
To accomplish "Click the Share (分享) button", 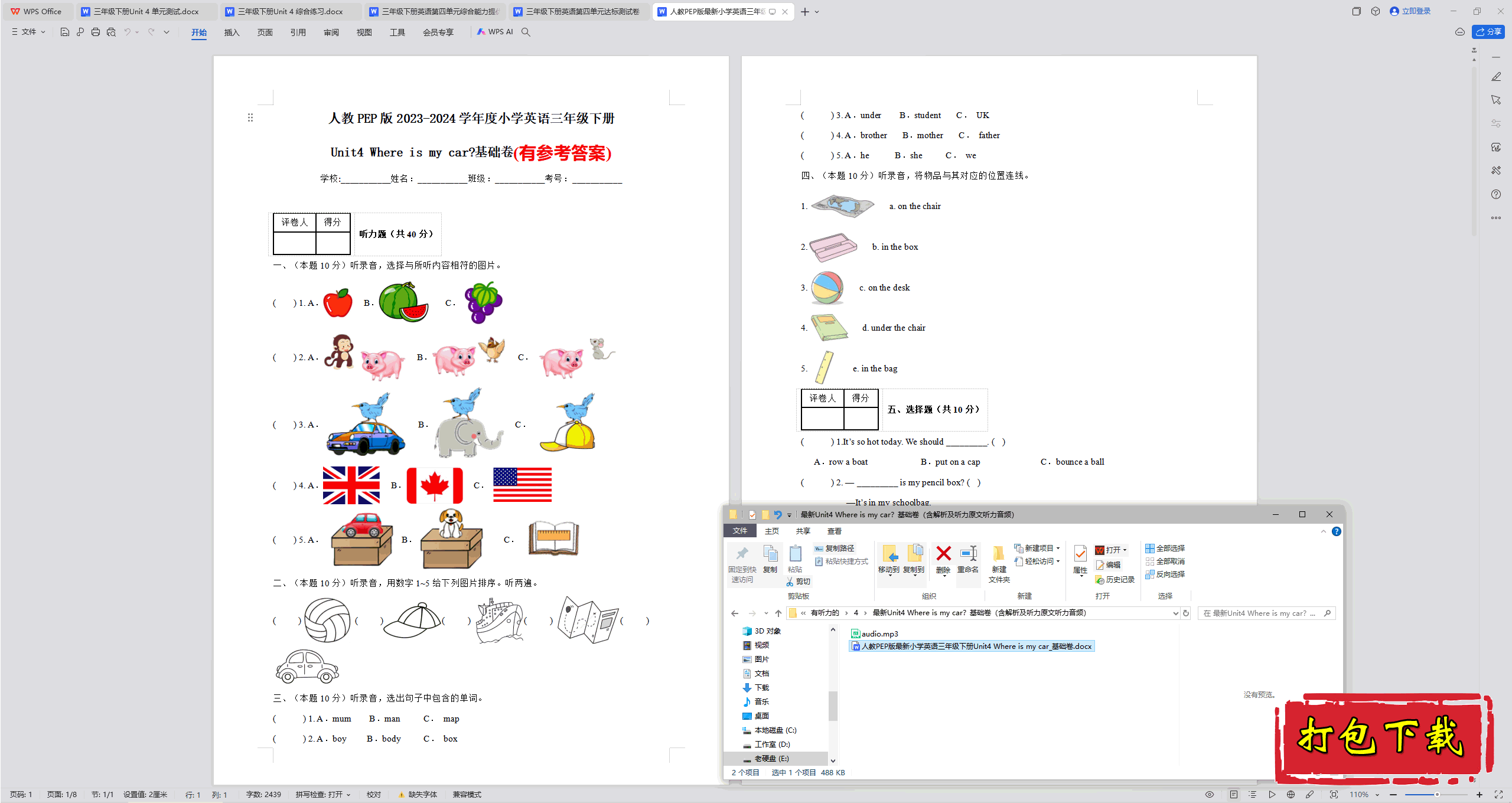I will pos(1488,32).
